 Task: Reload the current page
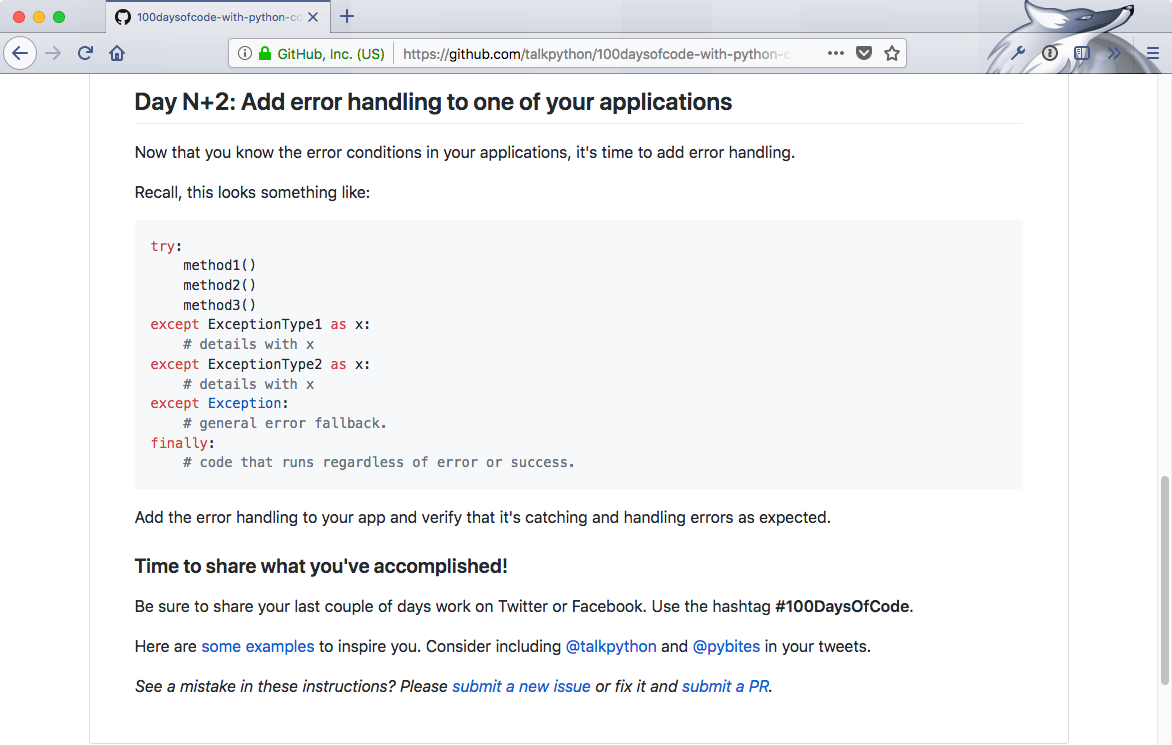tap(85, 53)
